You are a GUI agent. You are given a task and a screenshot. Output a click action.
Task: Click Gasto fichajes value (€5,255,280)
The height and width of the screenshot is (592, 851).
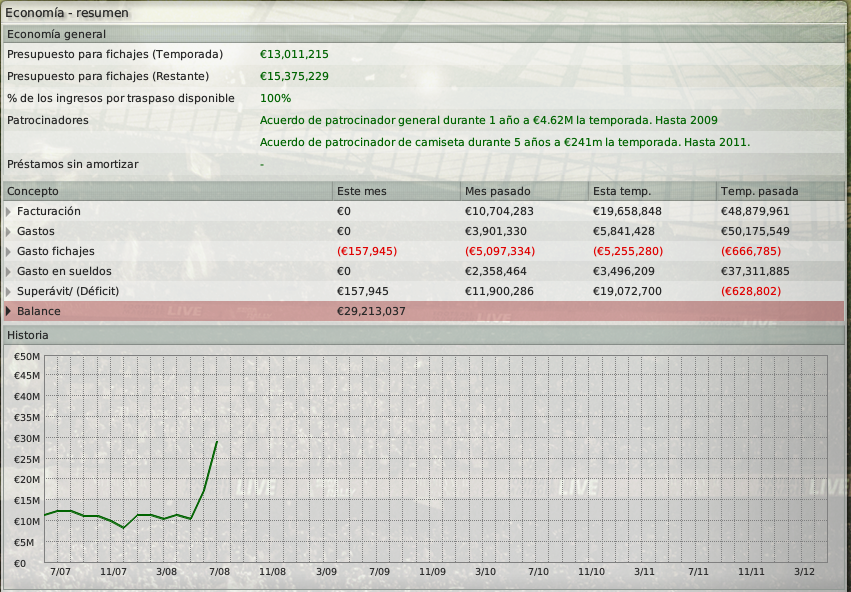click(x=628, y=252)
